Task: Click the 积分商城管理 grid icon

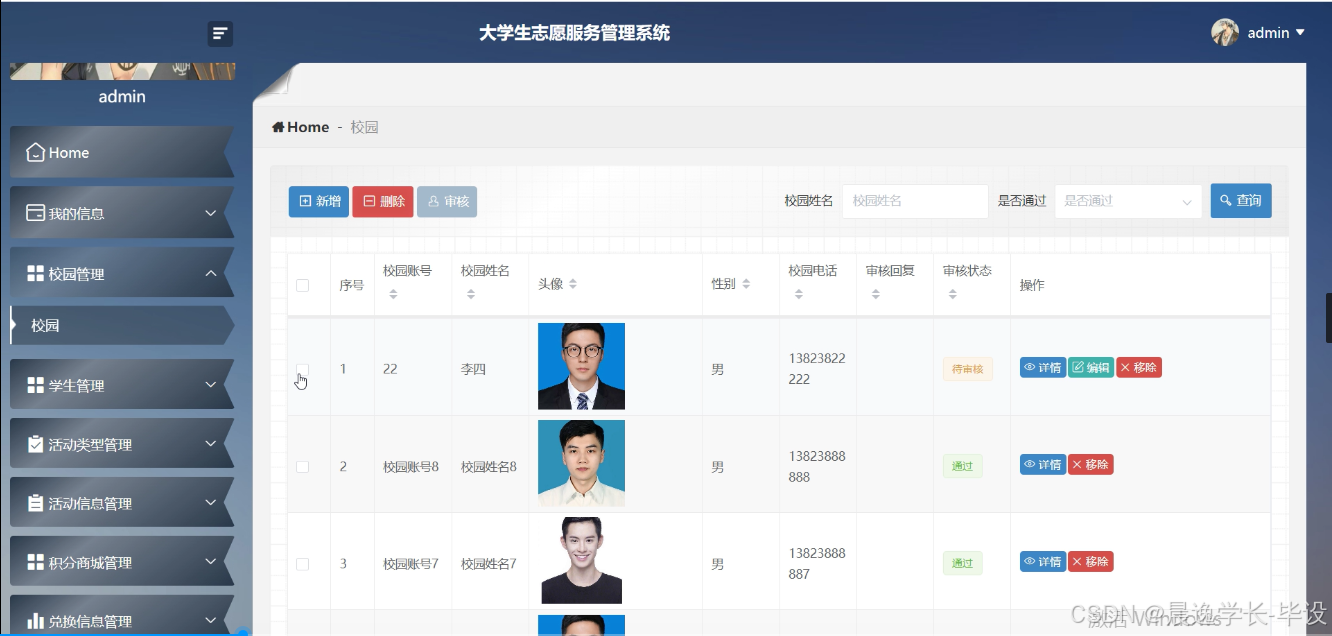Action: pyautogui.click(x=35, y=562)
